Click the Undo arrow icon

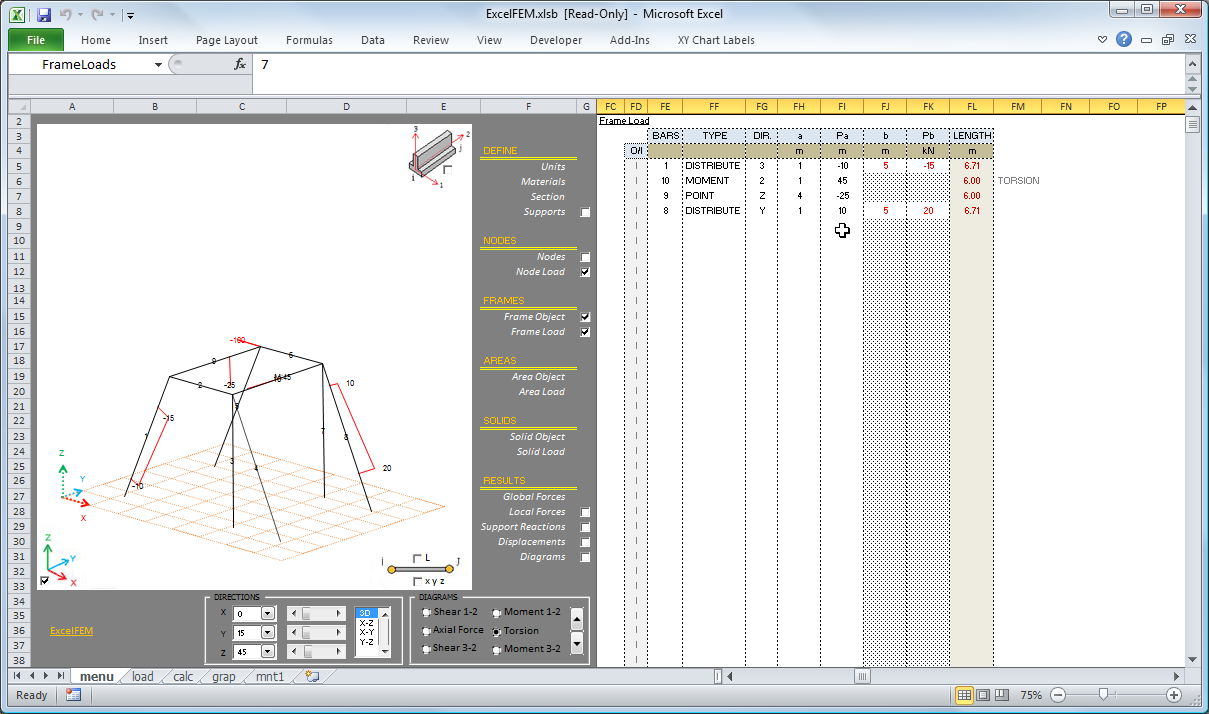66,15
